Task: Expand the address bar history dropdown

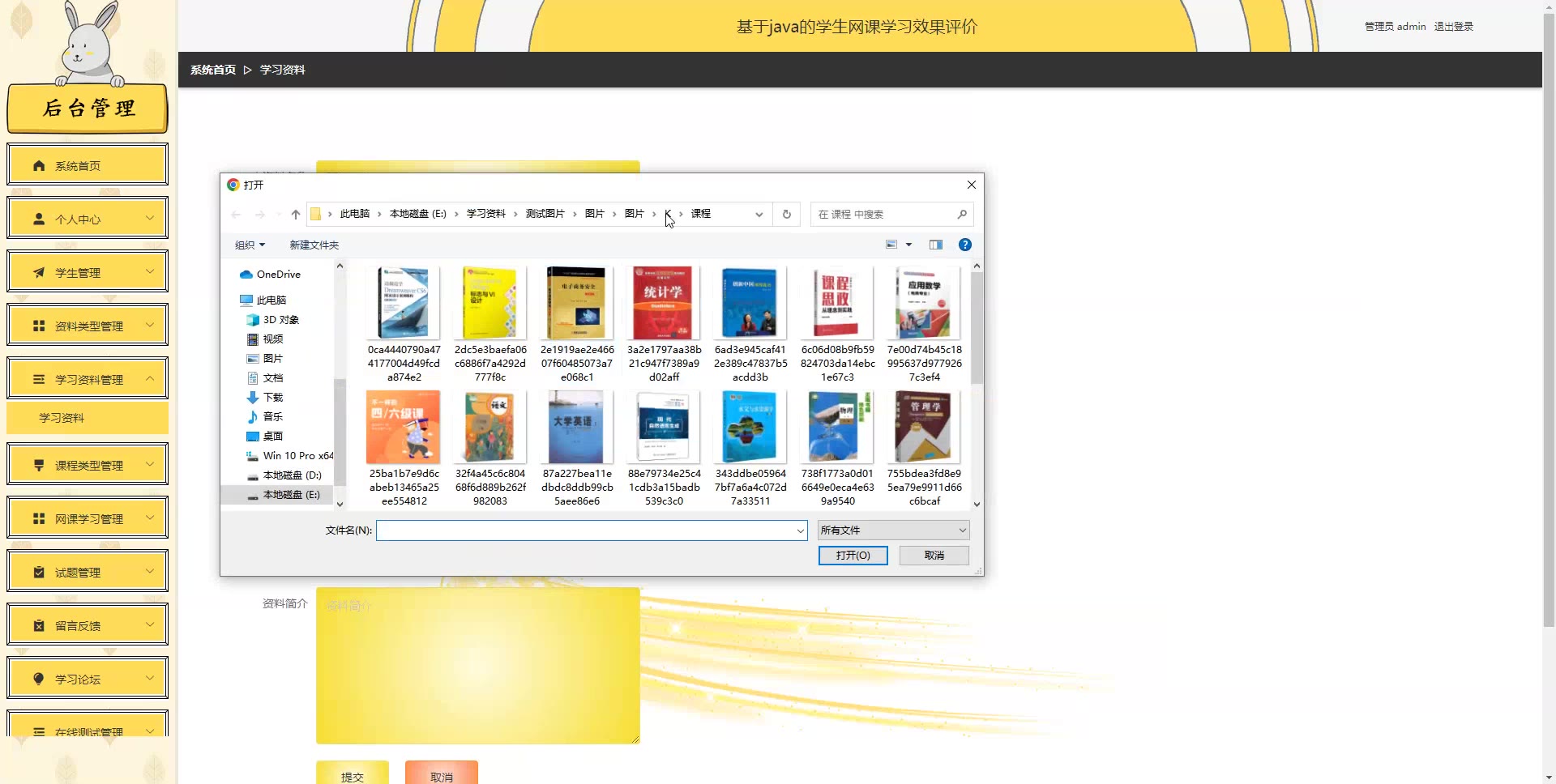Action: point(759,215)
